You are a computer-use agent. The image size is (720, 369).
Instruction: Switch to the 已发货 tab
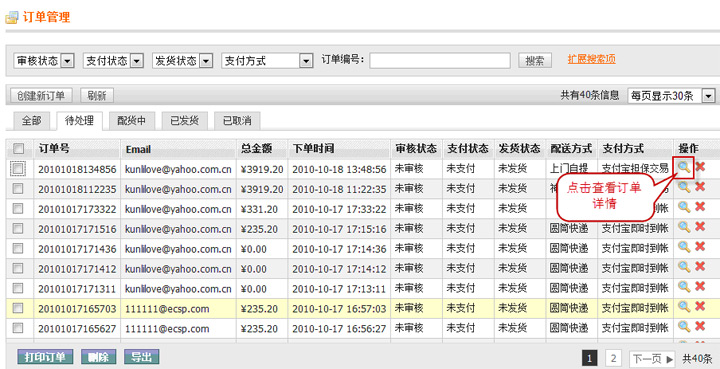tap(185, 121)
